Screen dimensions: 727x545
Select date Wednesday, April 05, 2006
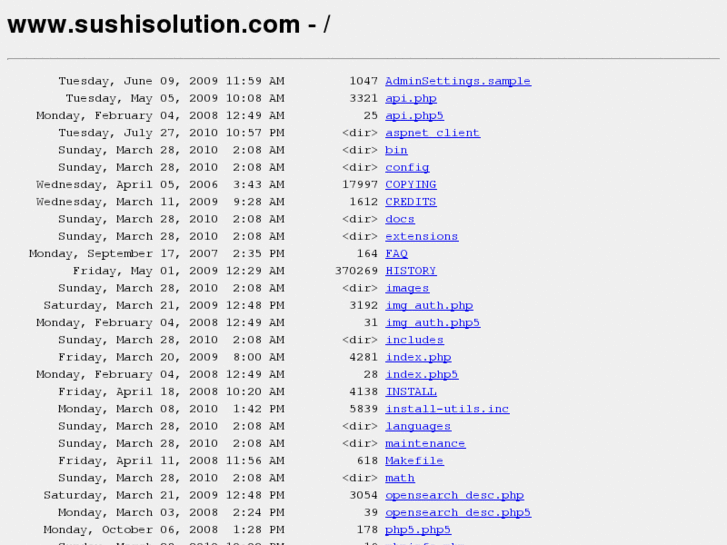(x=127, y=185)
